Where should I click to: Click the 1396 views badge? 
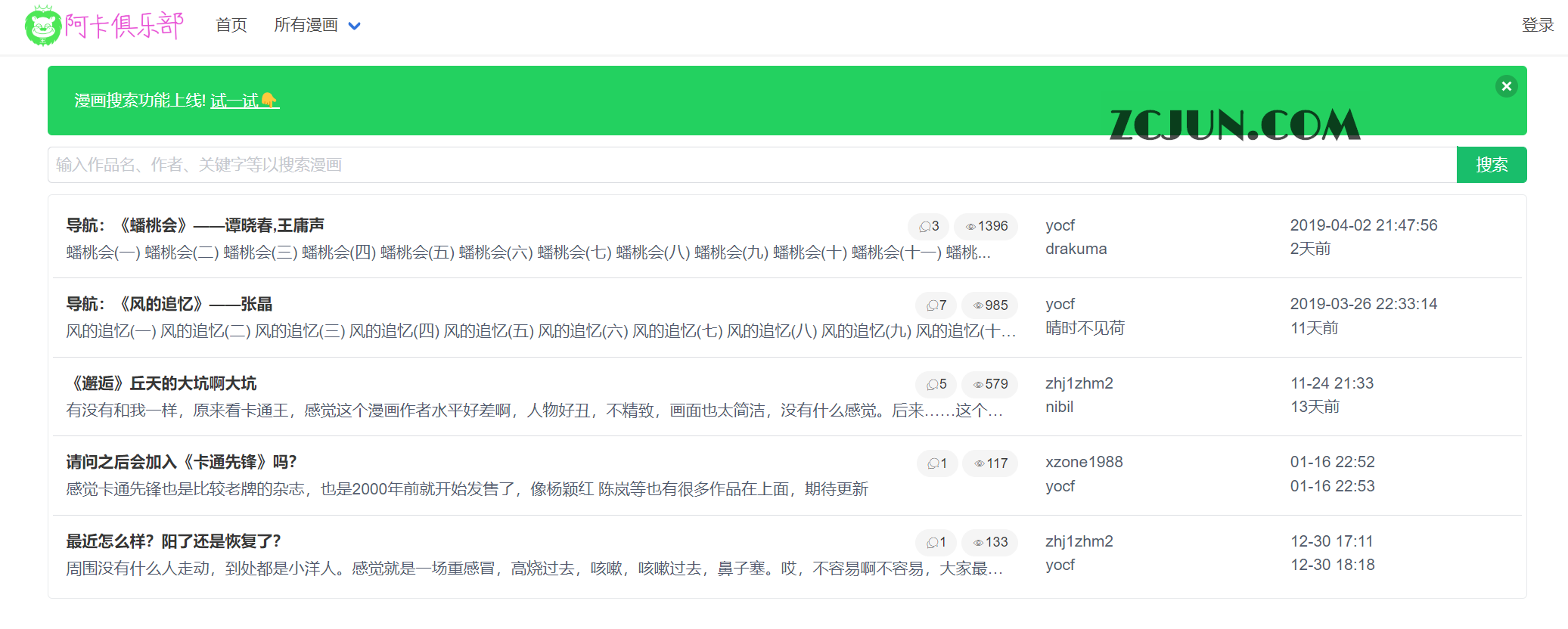[x=986, y=226]
